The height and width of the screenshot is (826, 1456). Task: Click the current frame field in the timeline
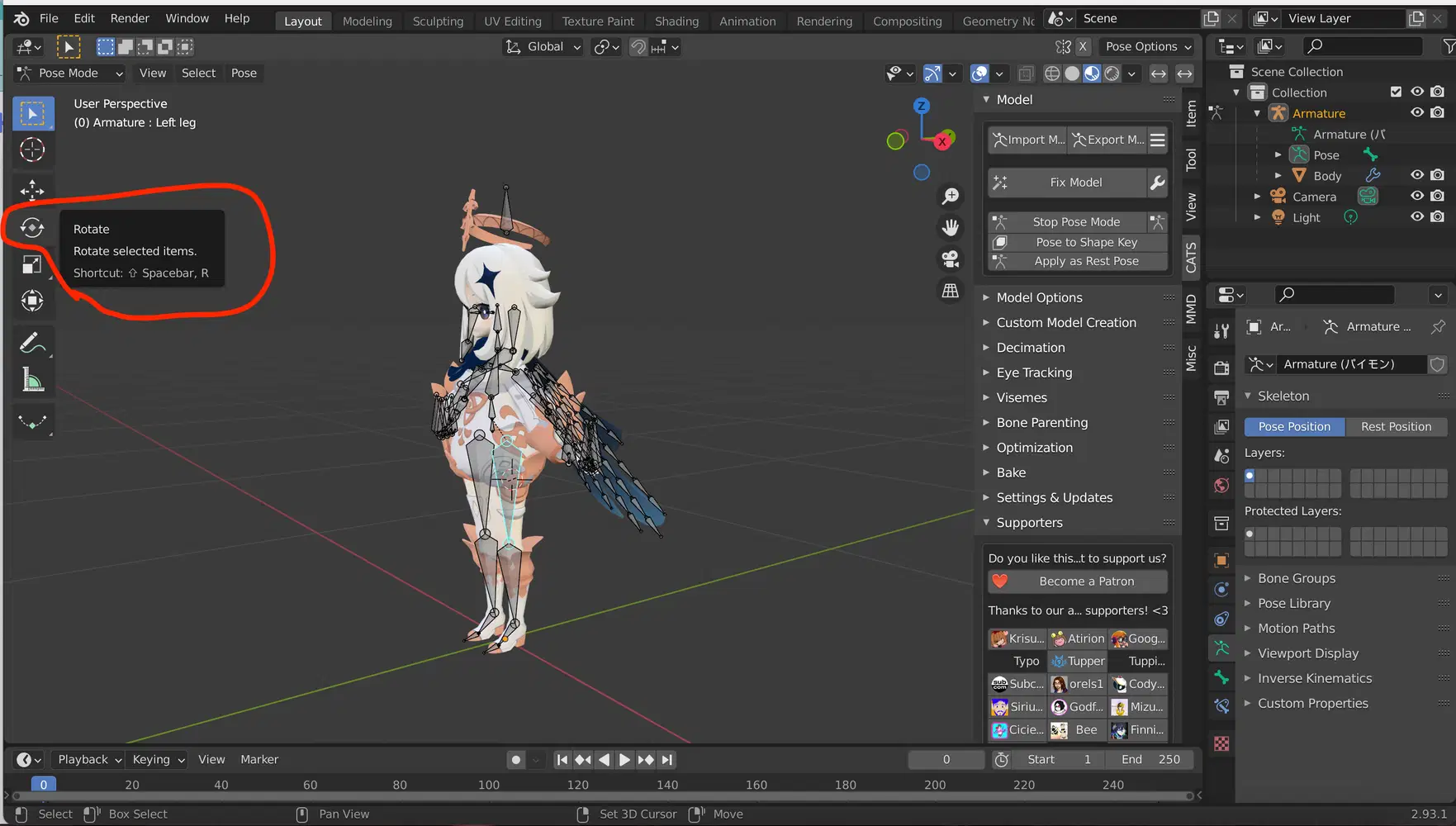tap(946, 759)
